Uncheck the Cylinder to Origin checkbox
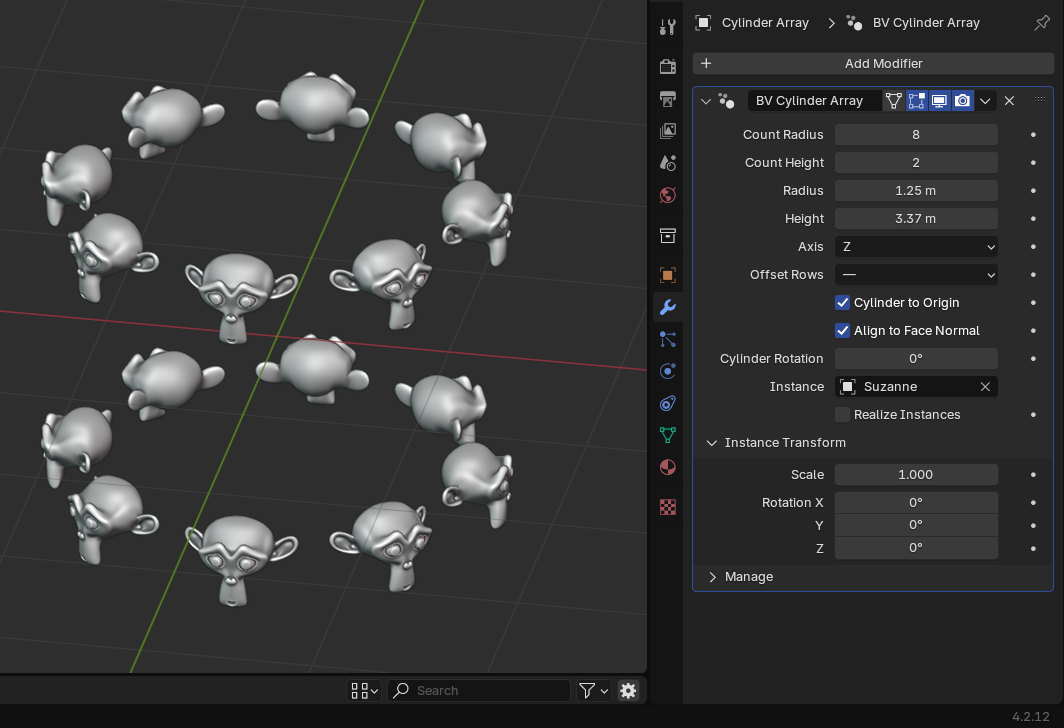 click(x=842, y=303)
